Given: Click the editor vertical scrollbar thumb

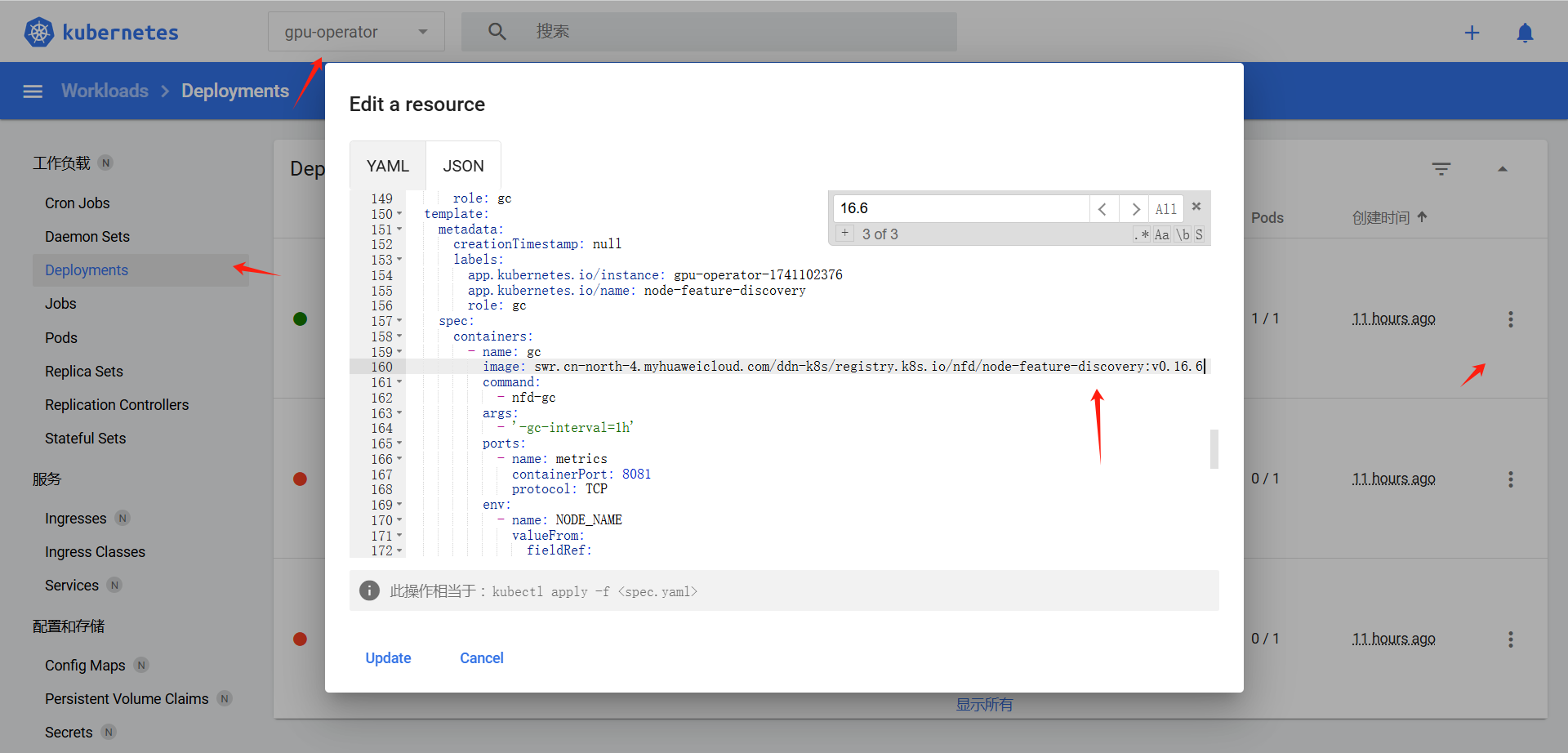Looking at the screenshot, I should [1214, 448].
